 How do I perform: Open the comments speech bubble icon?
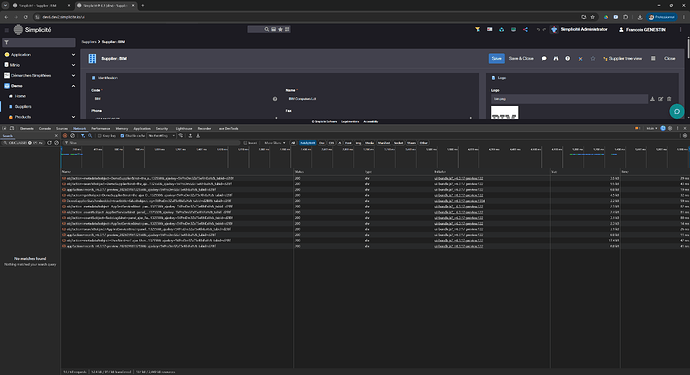[x=544, y=59]
